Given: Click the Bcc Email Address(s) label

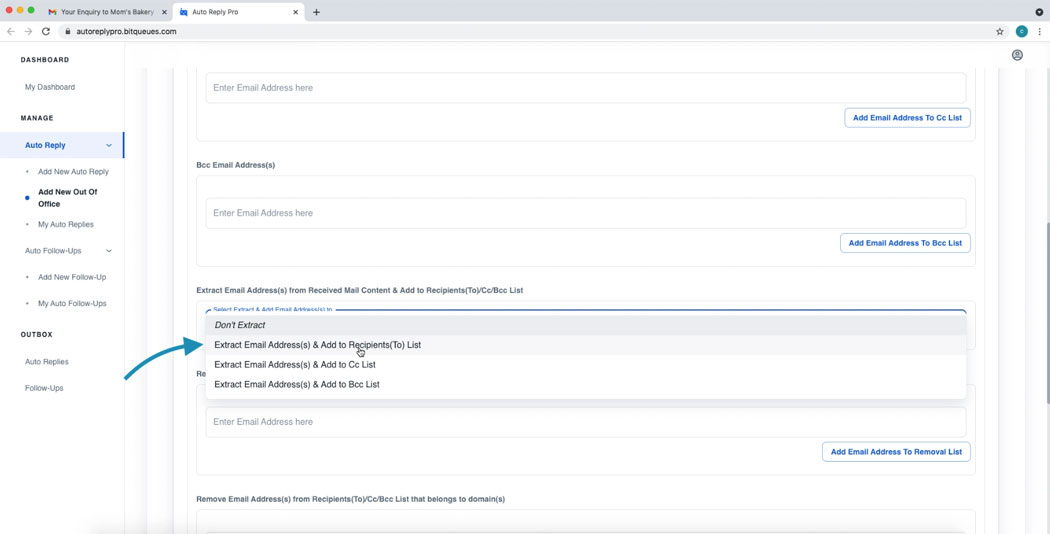Looking at the screenshot, I should pos(235,165).
